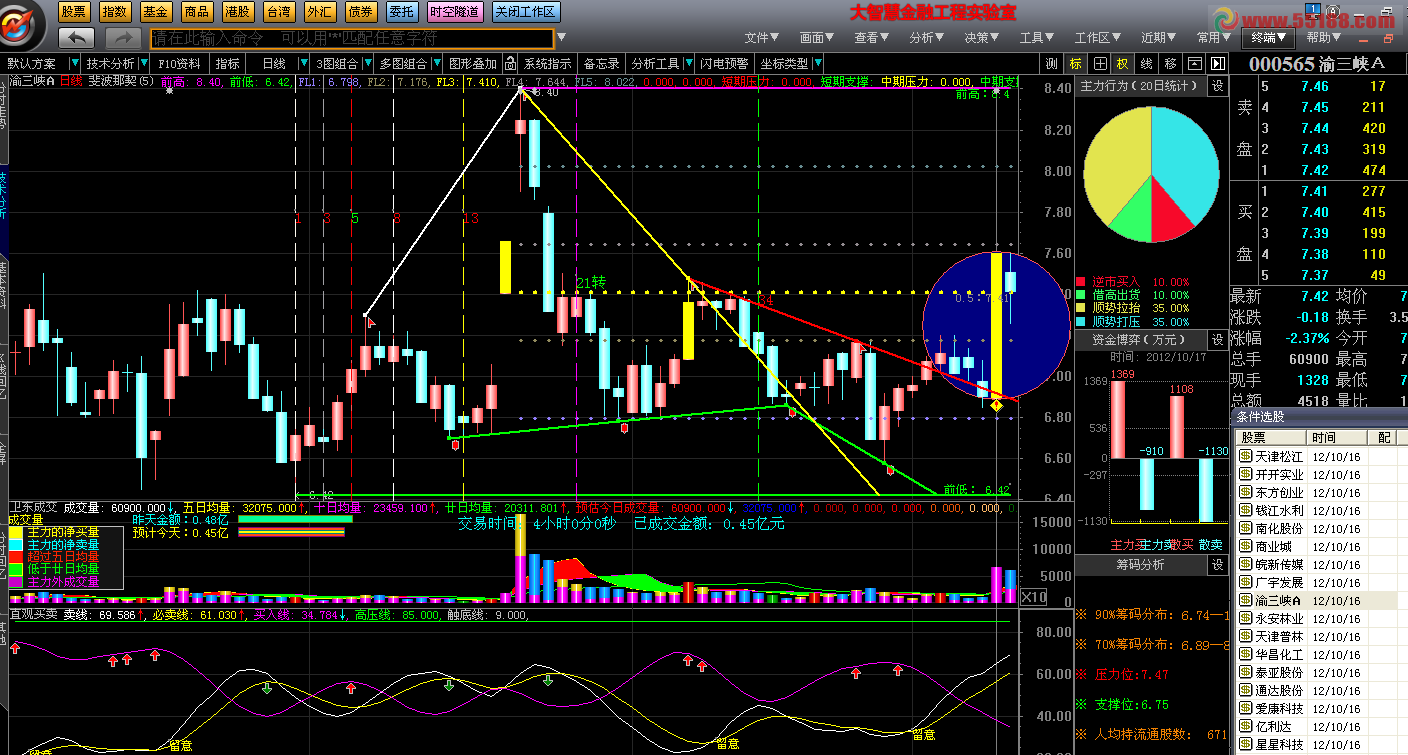Click the 逆市买入 red legend swatch
The width and height of the screenshot is (1408, 755).
pos(1081,283)
